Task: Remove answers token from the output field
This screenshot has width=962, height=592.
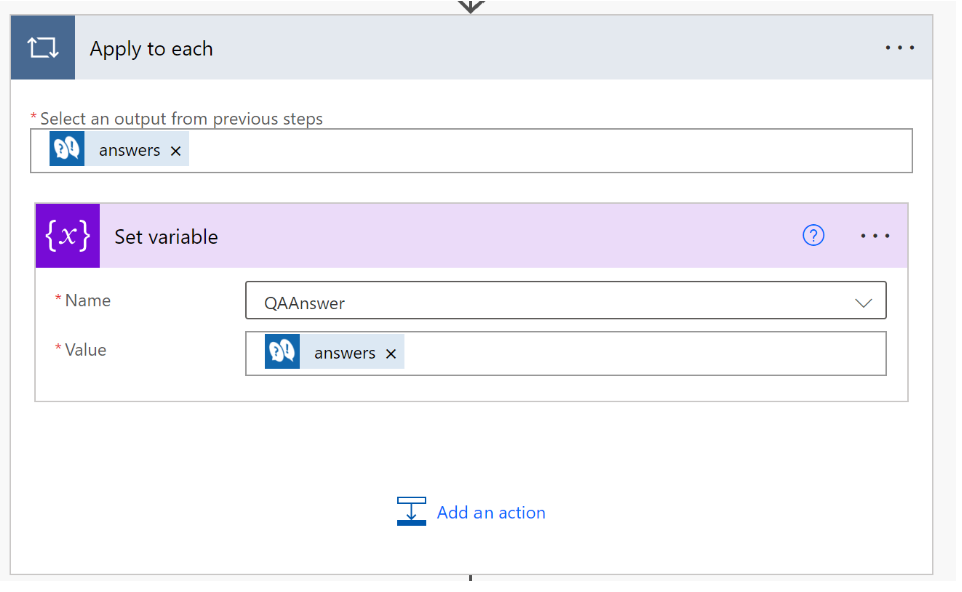Action: point(176,151)
